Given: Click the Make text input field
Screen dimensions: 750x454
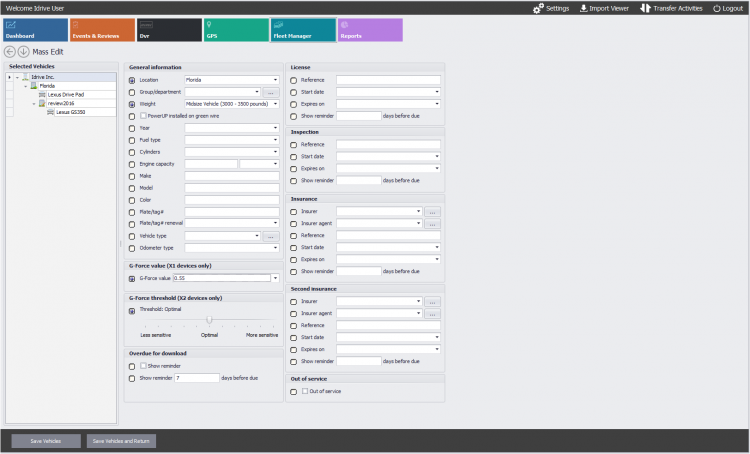Looking at the screenshot, I should [231, 176].
